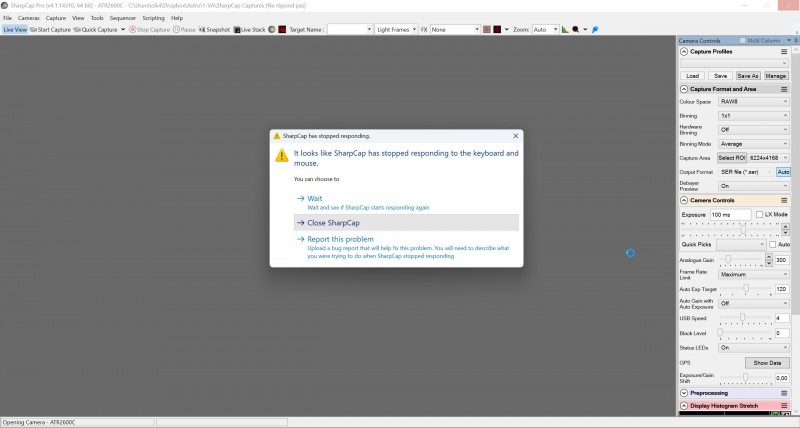Viewport: 800px width, 428px height.
Task: Click the USB Speed slider
Action: click(745, 318)
